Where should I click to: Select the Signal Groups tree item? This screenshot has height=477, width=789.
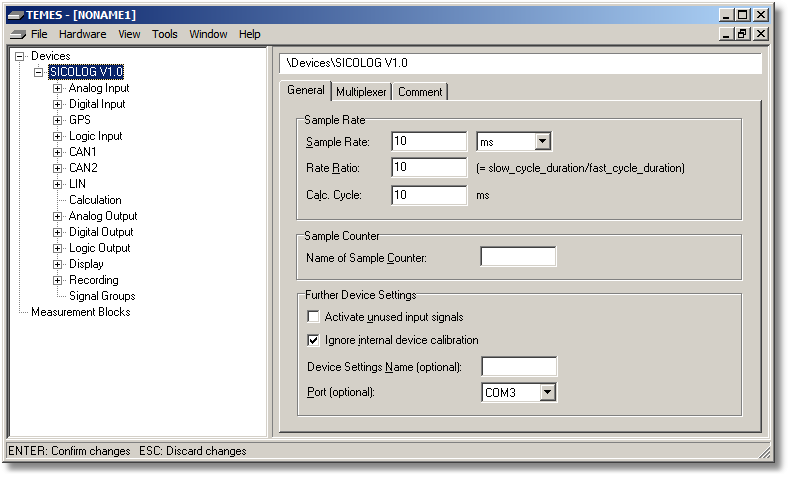click(x=102, y=296)
